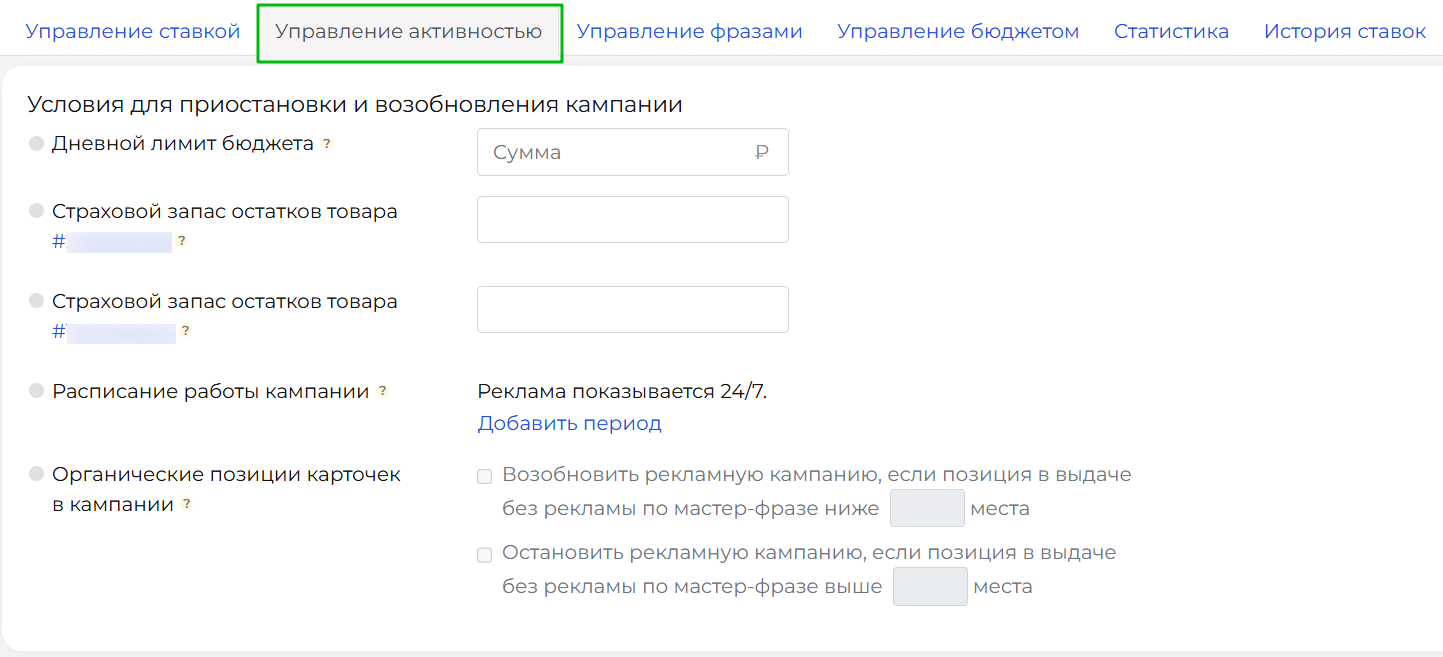Switch to the Управление ставкой tab

point(133,31)
